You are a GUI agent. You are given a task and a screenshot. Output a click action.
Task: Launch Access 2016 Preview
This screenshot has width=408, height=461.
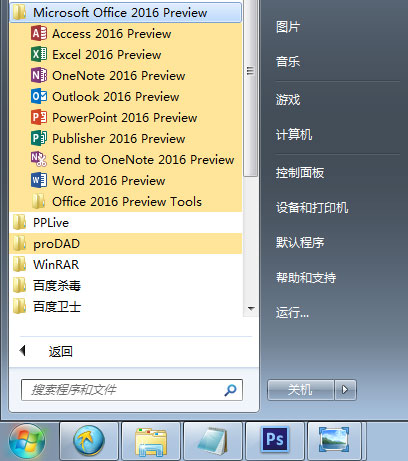tap(126, 34)
